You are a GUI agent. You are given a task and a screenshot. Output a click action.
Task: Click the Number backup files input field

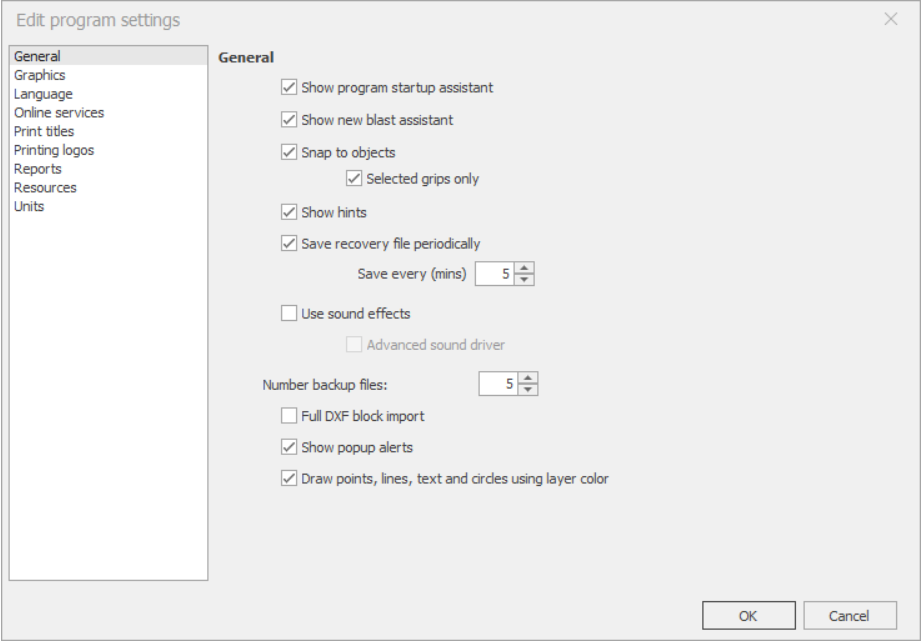click(498, 384)
